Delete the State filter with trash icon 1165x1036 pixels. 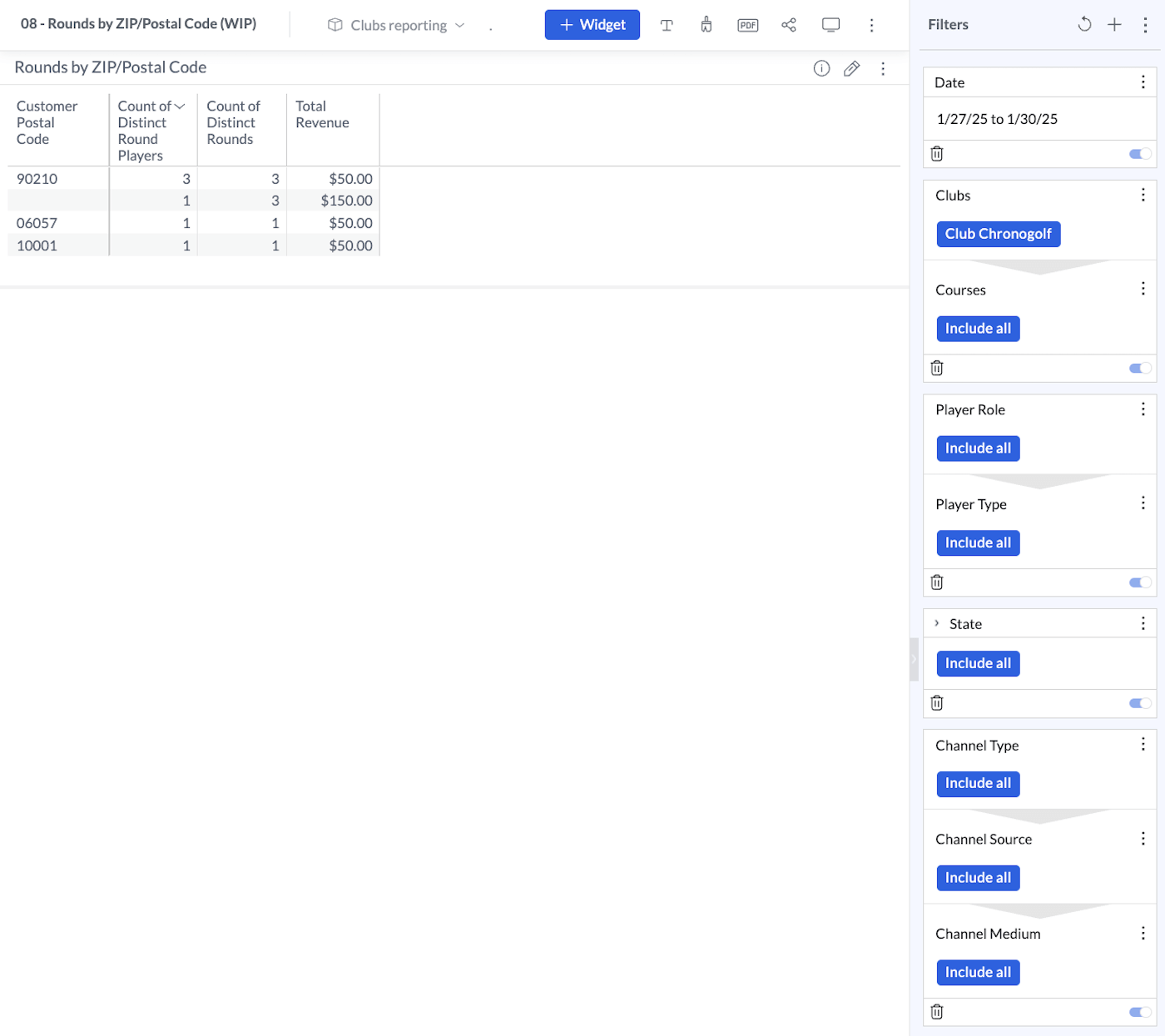click(x=937, y=703)
